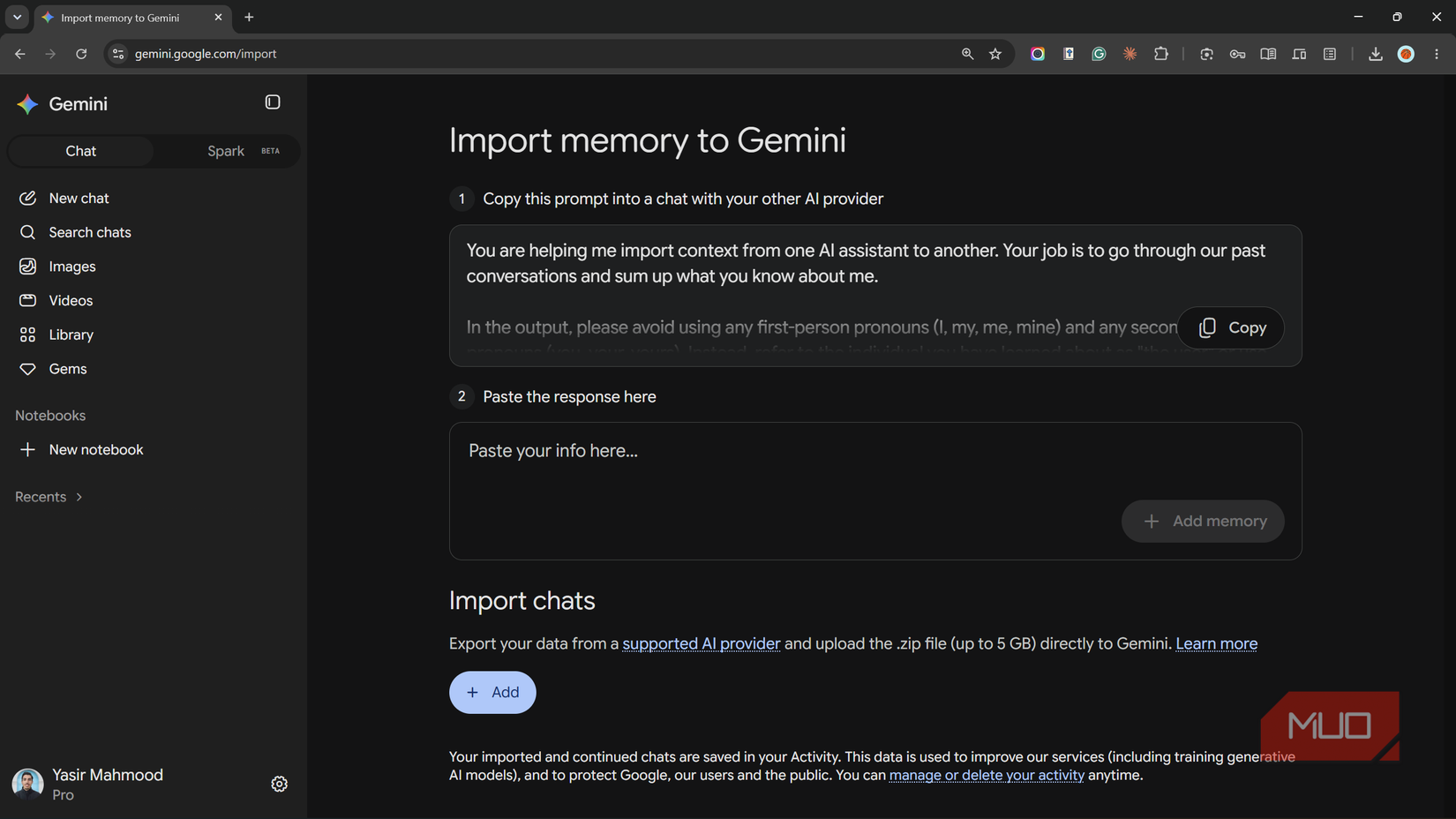Viewport: 1456px width, 819px height.
Task: Click the open-book reading mode icon
Action: pyautogui.click(x=1268, y=54)
